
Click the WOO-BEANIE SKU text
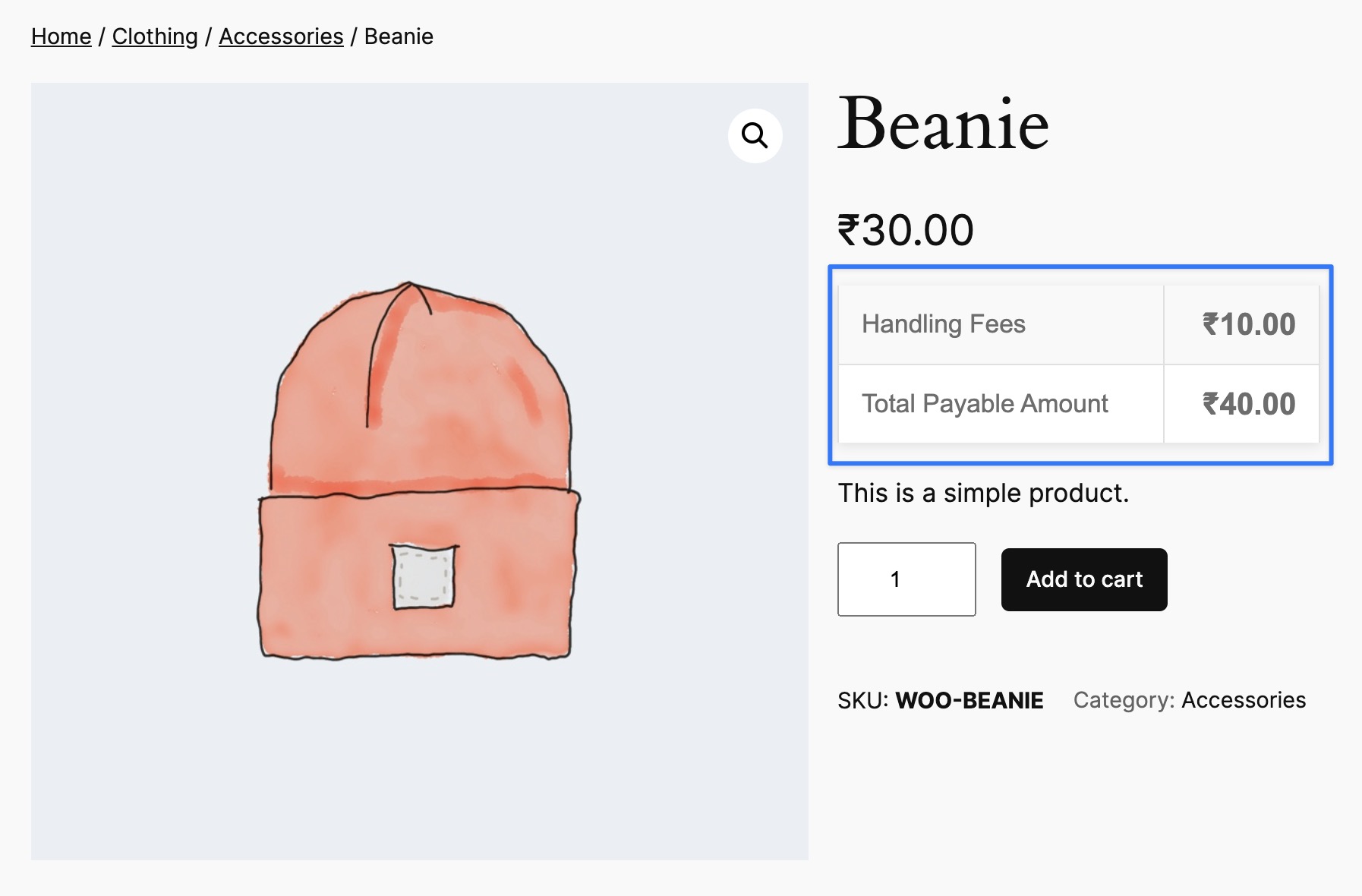(969, 700)
